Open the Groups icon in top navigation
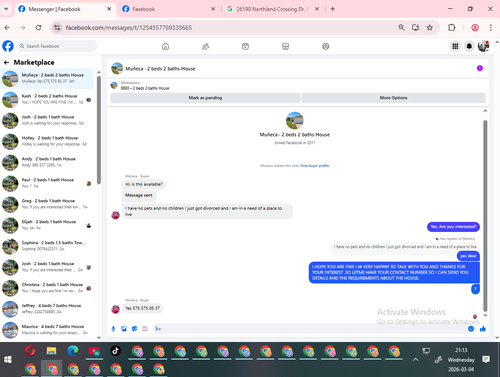The height and width of the screenshot is (377, 500). point(326,46)
